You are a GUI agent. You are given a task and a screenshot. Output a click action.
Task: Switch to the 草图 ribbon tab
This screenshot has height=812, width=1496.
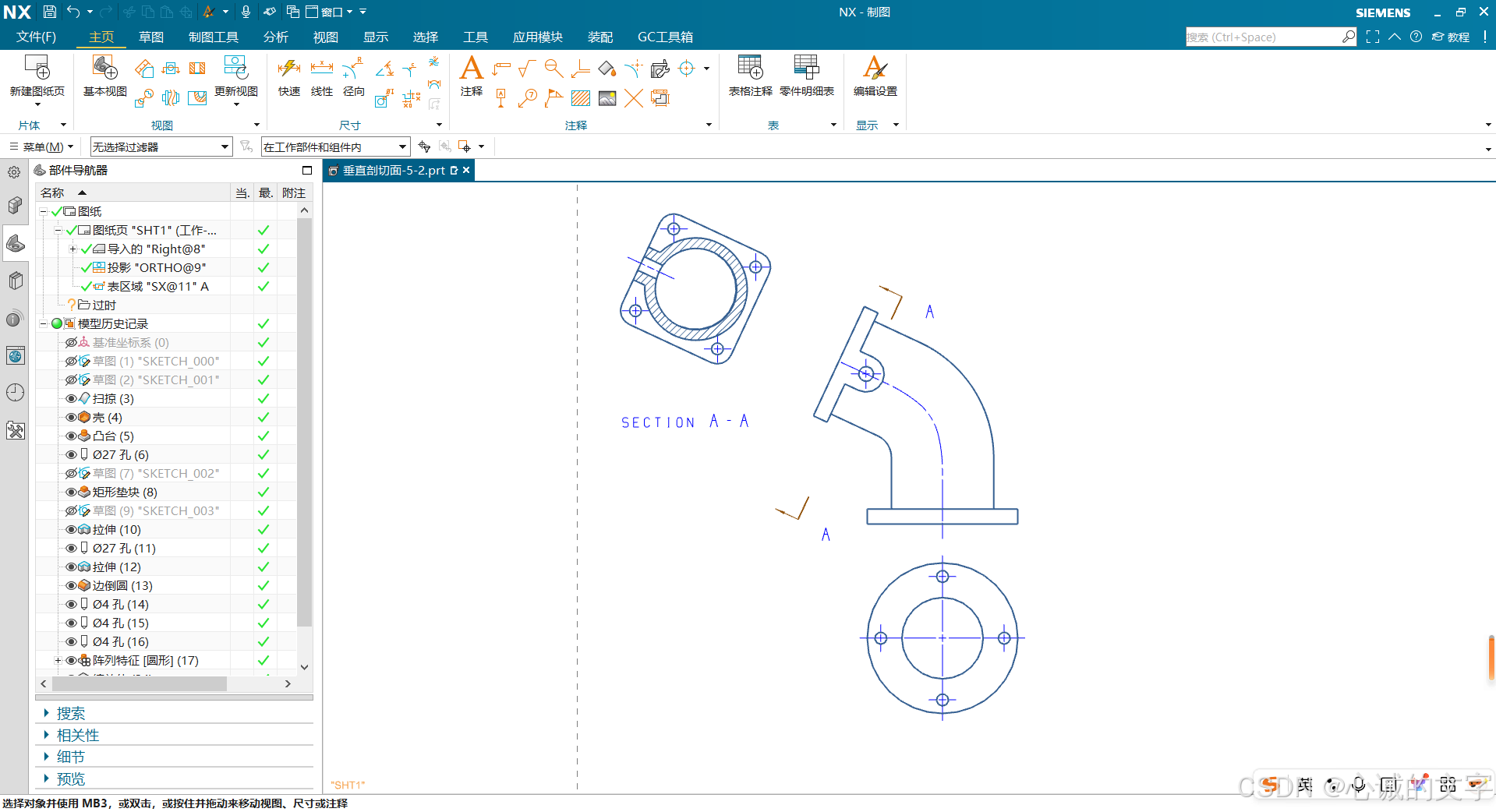pos(151,37)
